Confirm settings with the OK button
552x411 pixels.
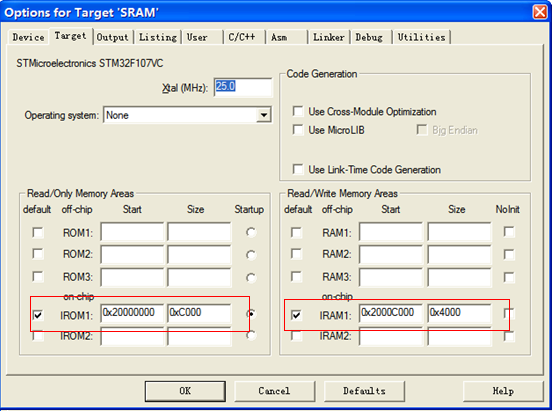185,391
